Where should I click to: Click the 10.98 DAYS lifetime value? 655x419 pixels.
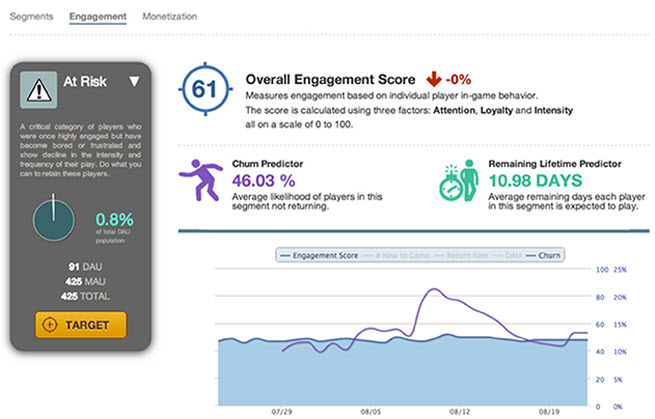tap(536, 181)
